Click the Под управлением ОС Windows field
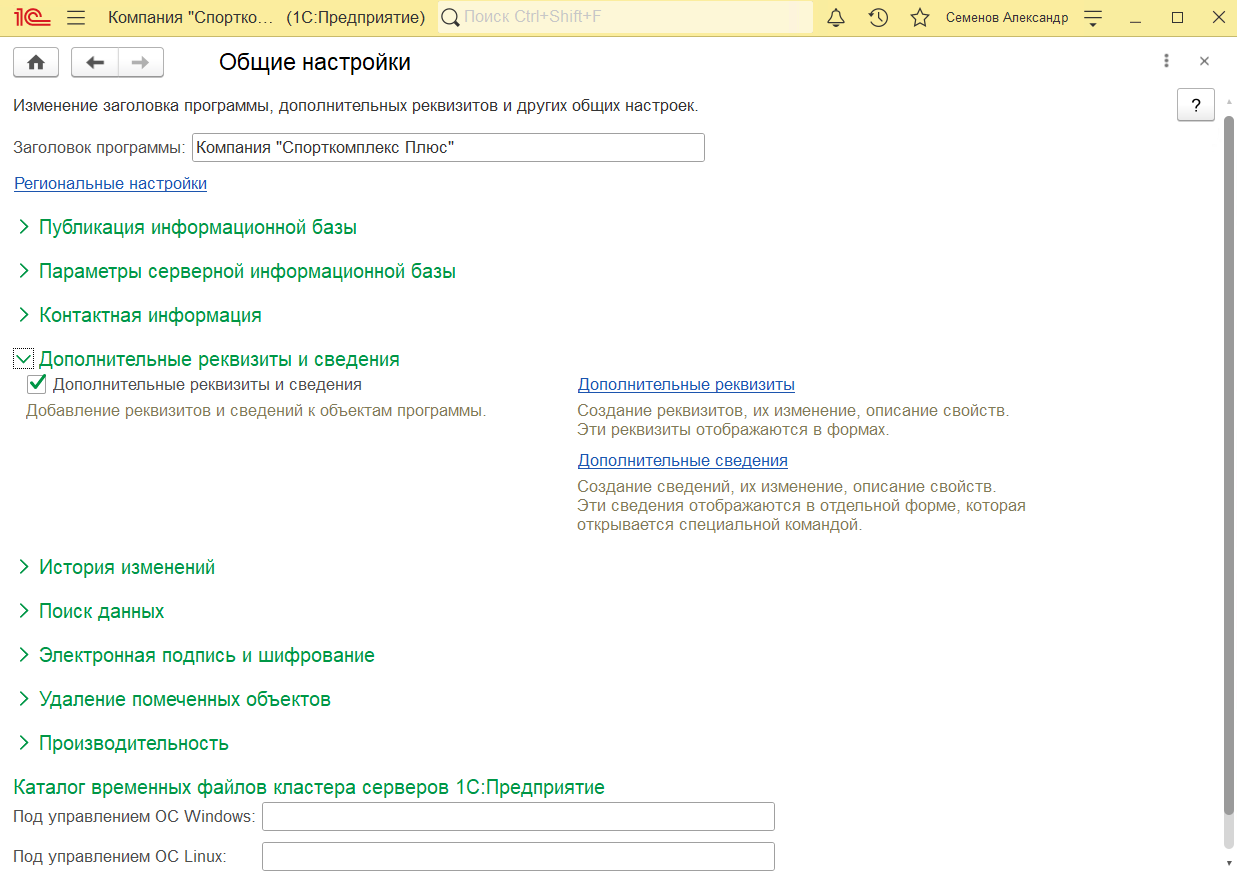Image resolution: width=1237 pixels, height=891 pixels. (518, 816)
